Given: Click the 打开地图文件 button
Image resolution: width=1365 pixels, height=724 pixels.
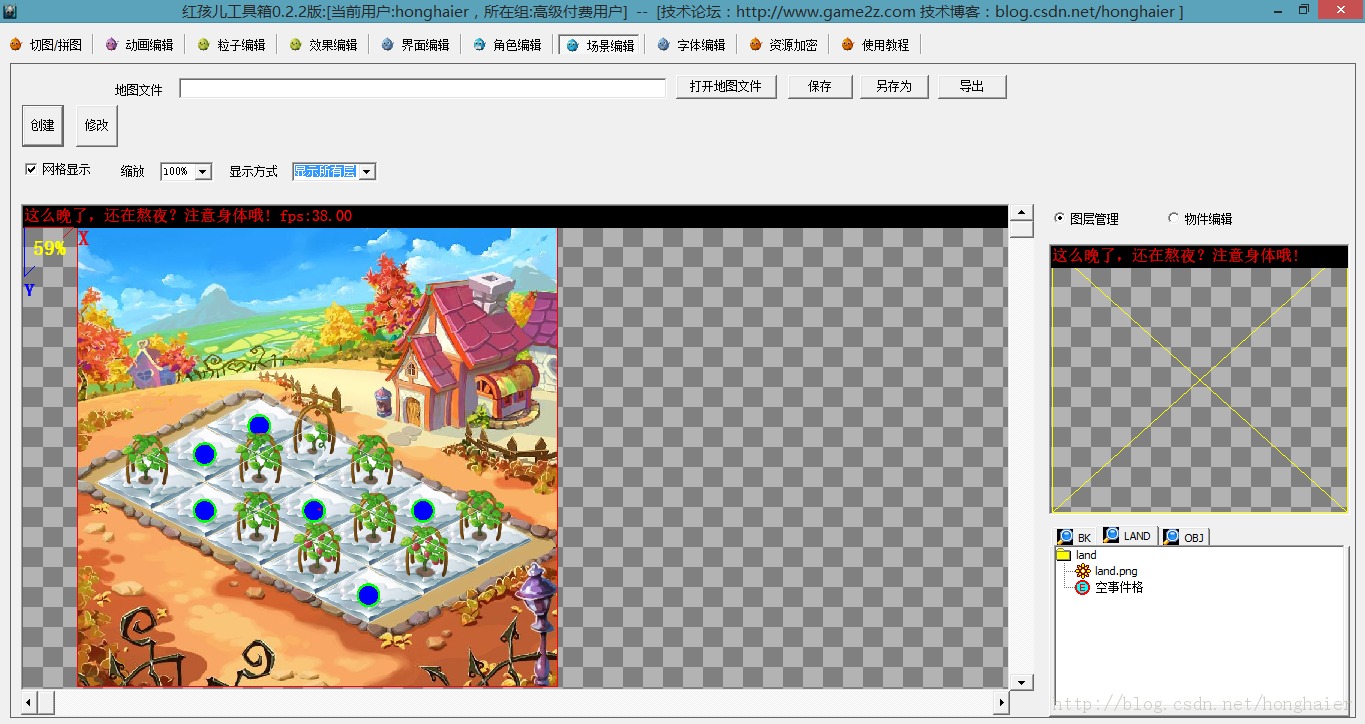Looking at the screenshot, I should (x=726, y=87).
